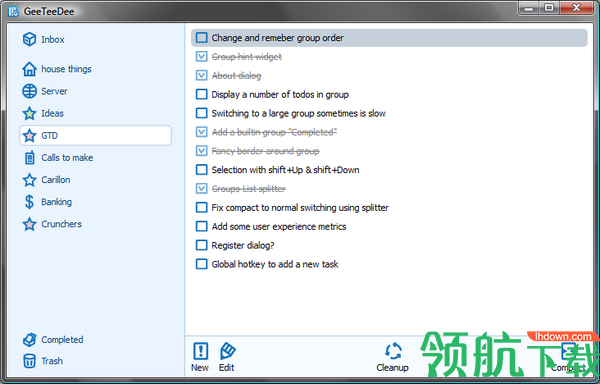Select task text 'Display a number of todos in group'
Image resolution: width=600 pixels, height=384 pixels.
coord(280,94)
